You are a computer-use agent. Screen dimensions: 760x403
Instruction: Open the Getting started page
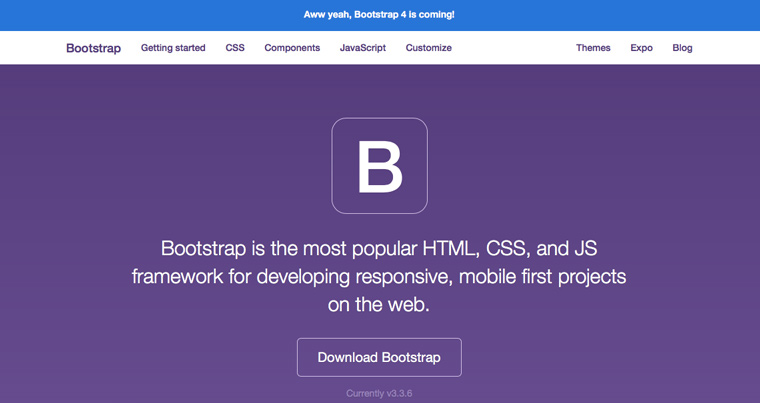click(x=173, y=48)
